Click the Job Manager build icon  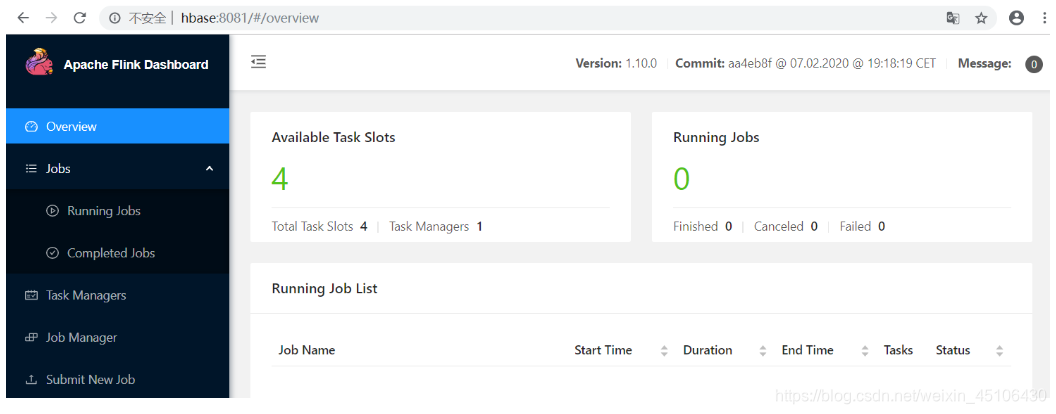[31, 337]
